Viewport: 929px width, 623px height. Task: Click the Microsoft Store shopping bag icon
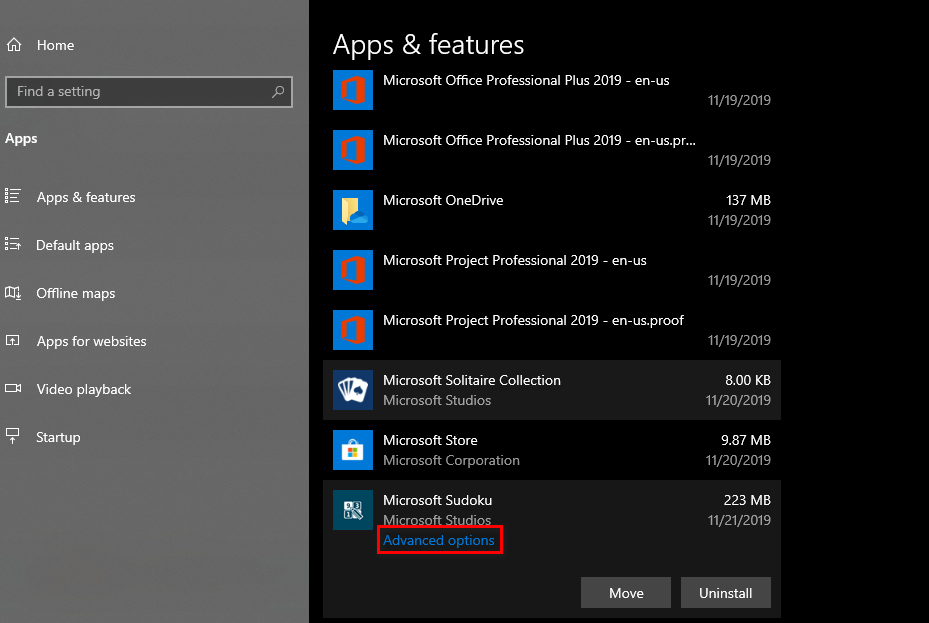click(x=352, y=450)
